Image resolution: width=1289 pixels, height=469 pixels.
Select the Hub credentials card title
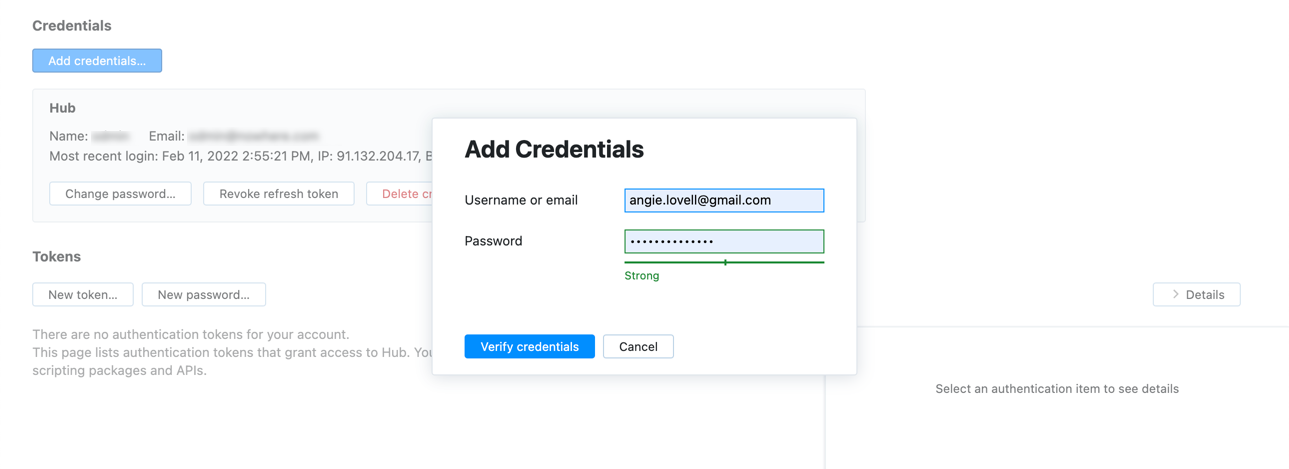click(62, 108)
